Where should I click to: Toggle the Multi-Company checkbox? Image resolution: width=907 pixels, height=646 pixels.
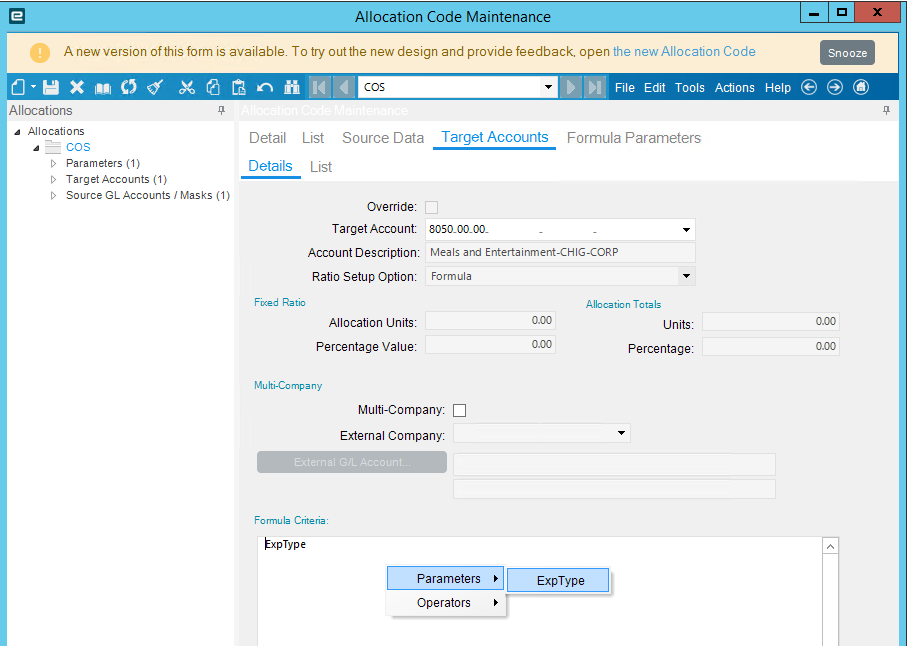(x=459, y=410)
